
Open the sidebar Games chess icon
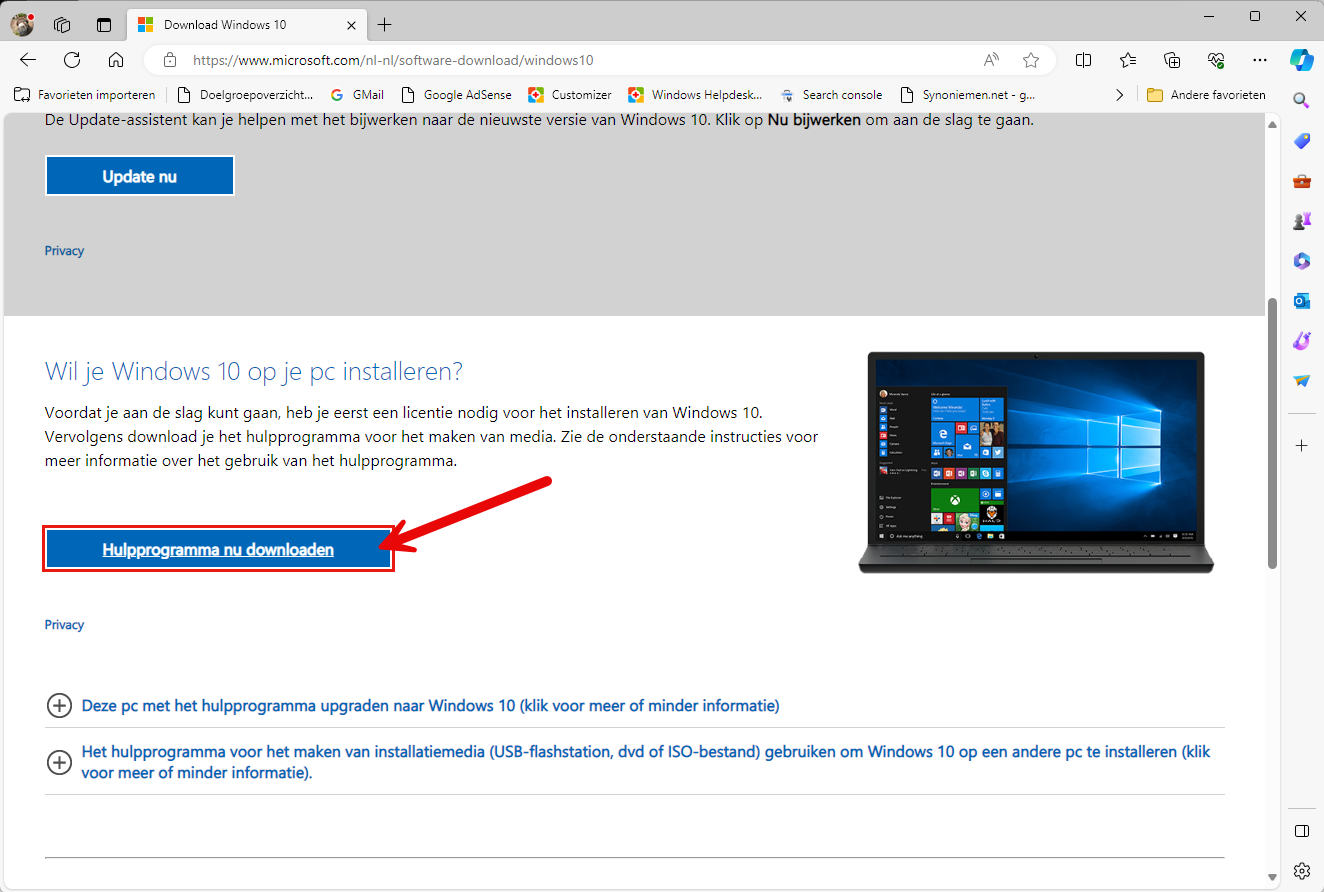(1301, 221)
